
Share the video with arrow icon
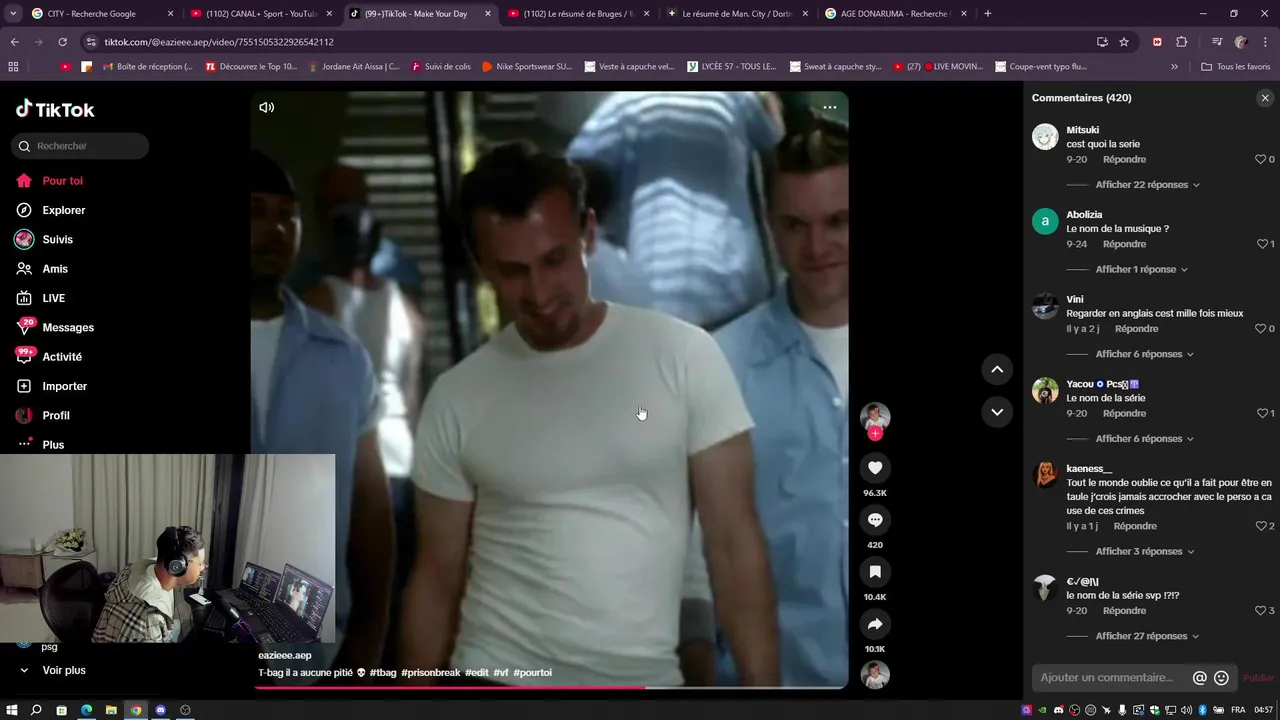pyautogui.click(x=875, y=624)
